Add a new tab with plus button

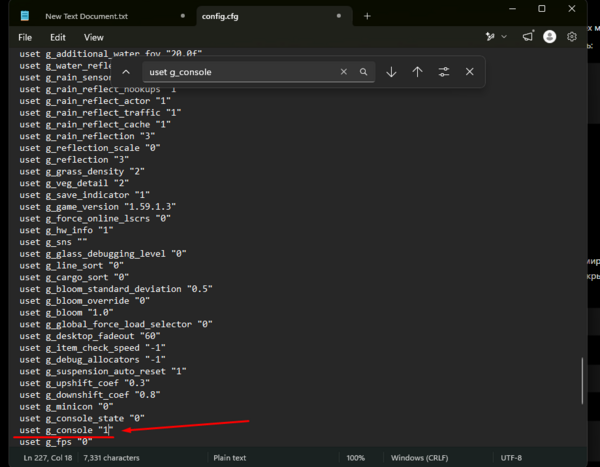(x=367, y=16)
